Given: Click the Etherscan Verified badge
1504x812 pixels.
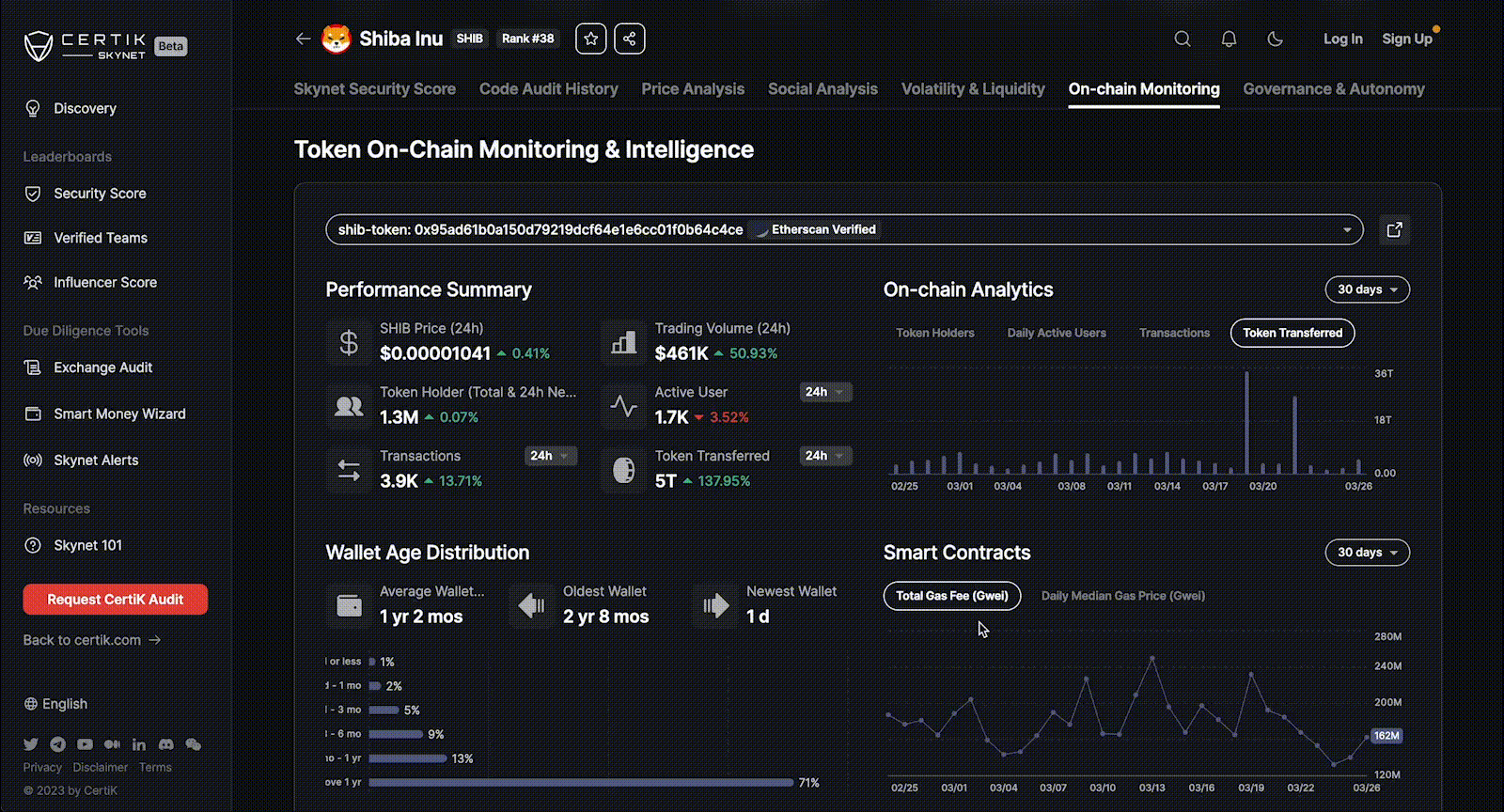Looking at the screenshot, I should tap(817, 229).
